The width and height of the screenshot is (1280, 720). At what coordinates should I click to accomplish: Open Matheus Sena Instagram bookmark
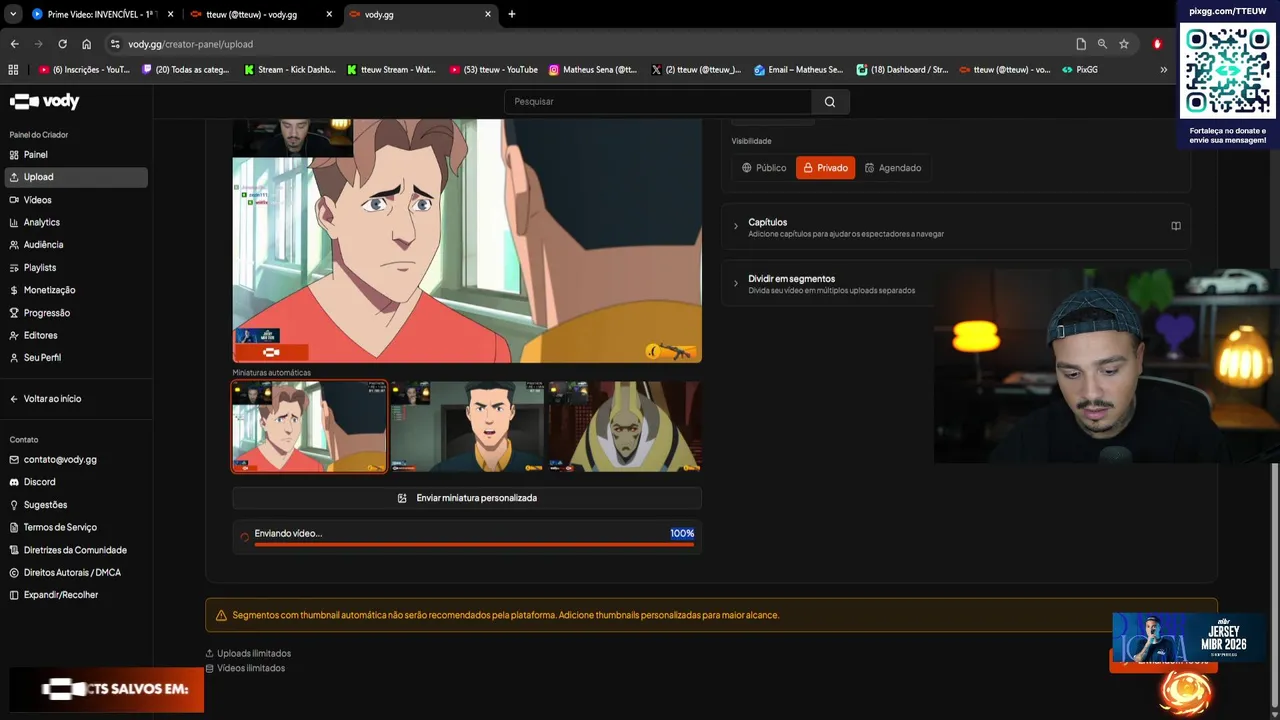click(593, 70)
